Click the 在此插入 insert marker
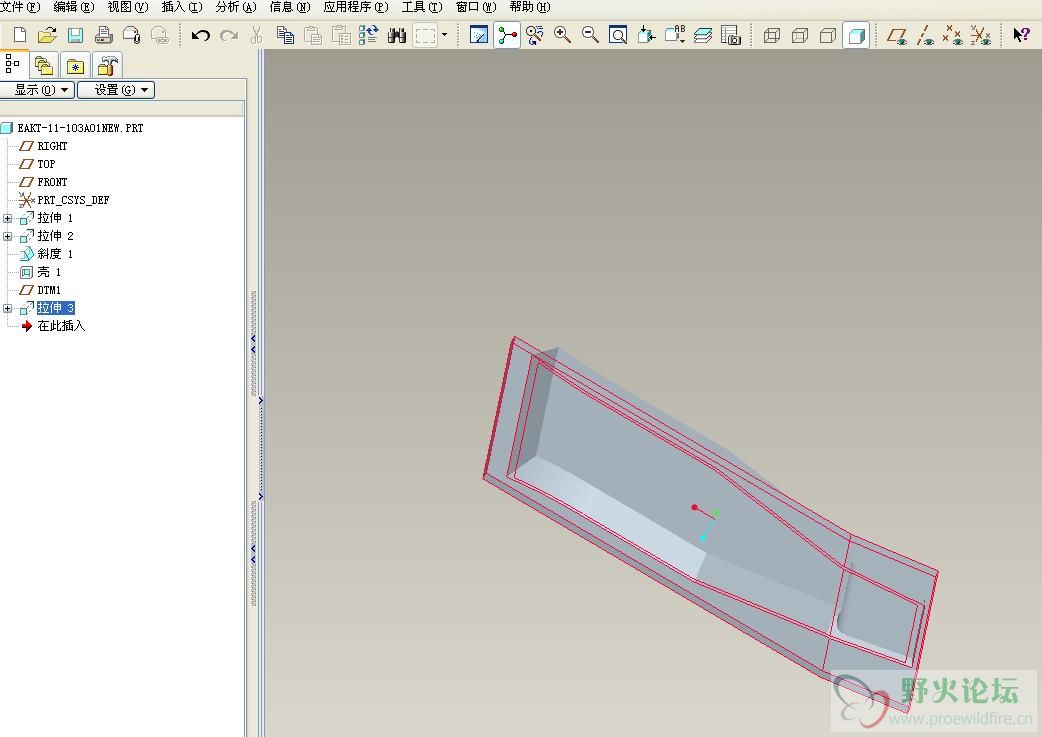This screenshot has width=1042, height=737. tap(60, 326)
